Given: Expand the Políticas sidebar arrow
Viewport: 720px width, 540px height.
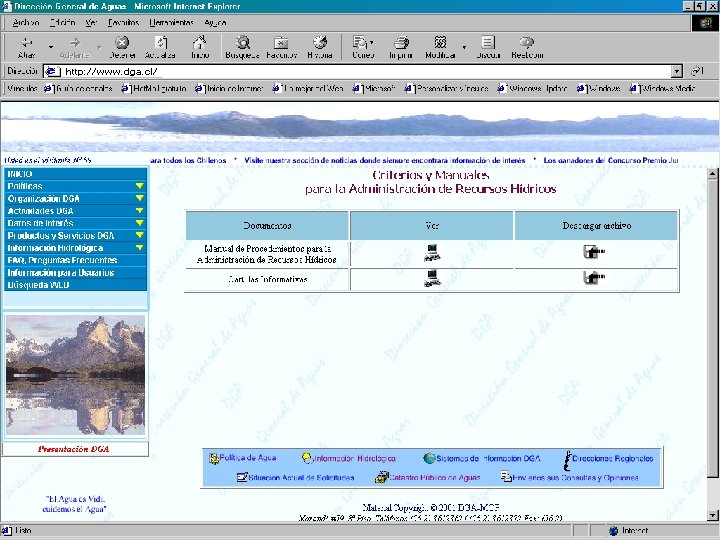Looking at the screenshot, I should 140,186.
